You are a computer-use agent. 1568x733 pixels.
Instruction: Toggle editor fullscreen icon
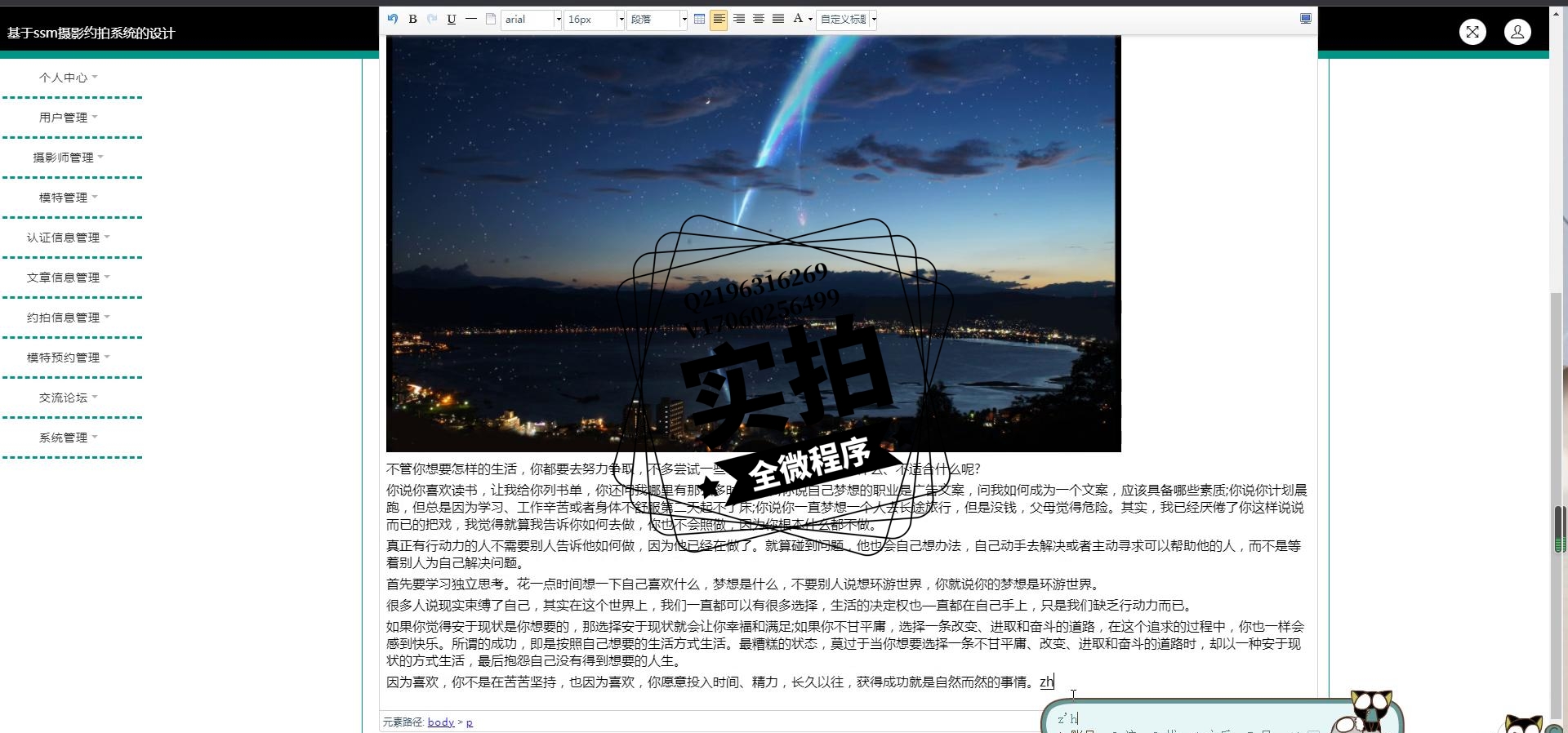1305,19
